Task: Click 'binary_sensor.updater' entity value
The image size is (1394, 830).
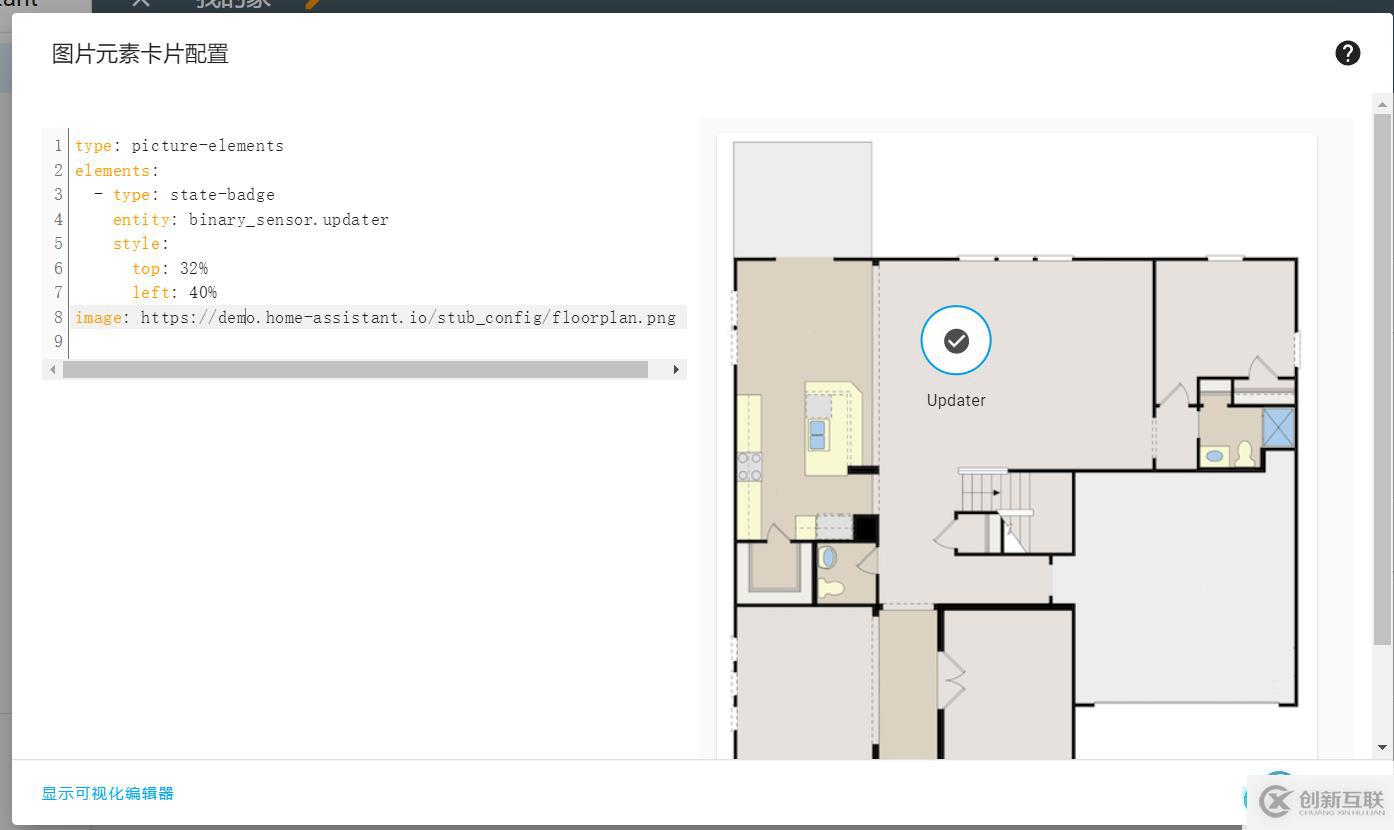Action: coord(288,219)
